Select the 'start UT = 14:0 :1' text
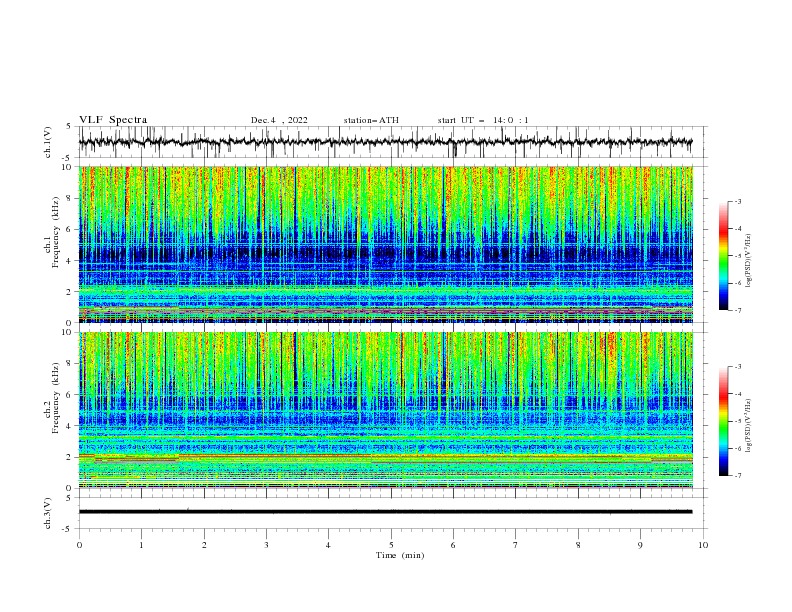 click(483, 120)
